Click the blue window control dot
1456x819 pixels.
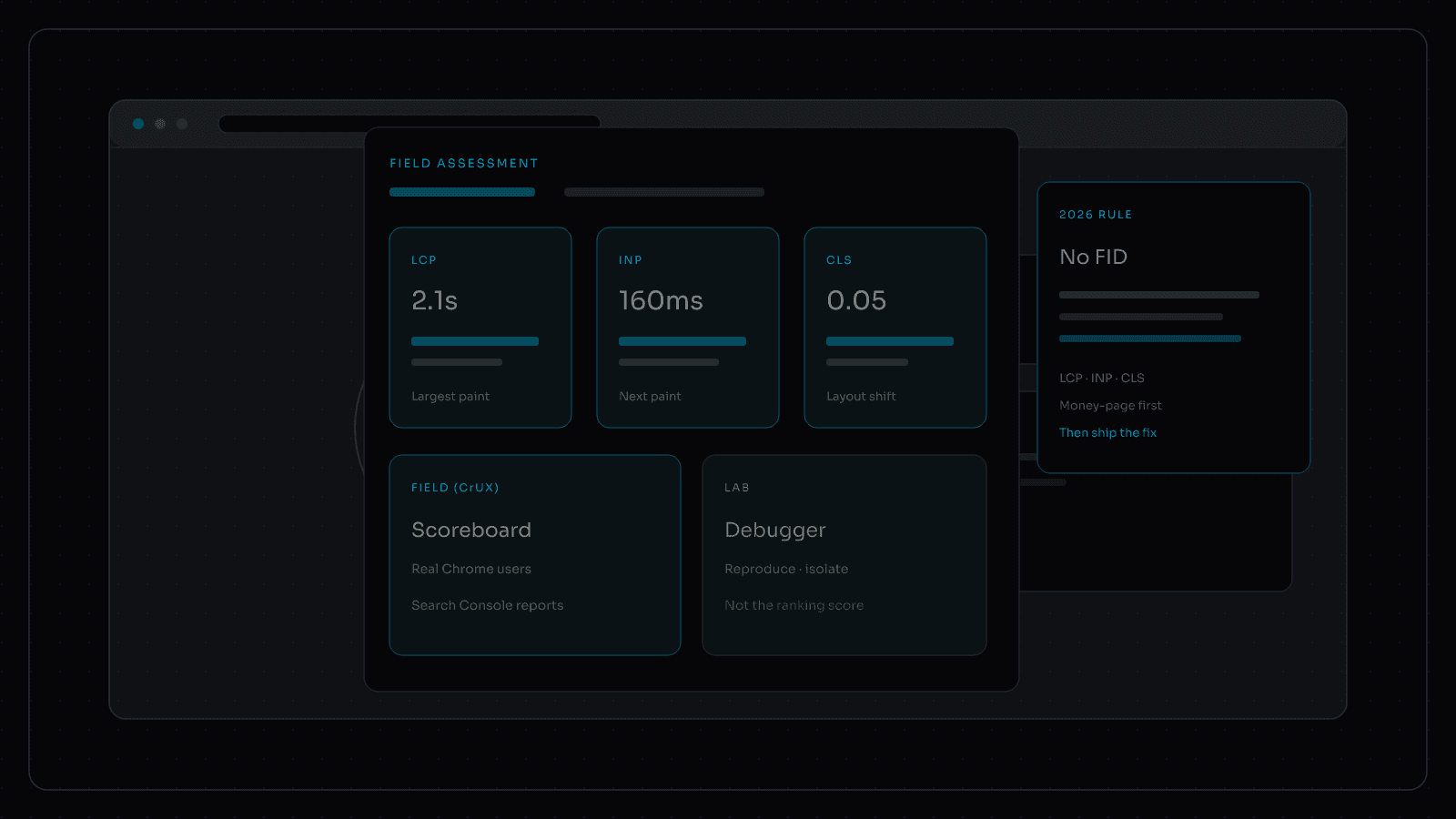tap(138, 124)
